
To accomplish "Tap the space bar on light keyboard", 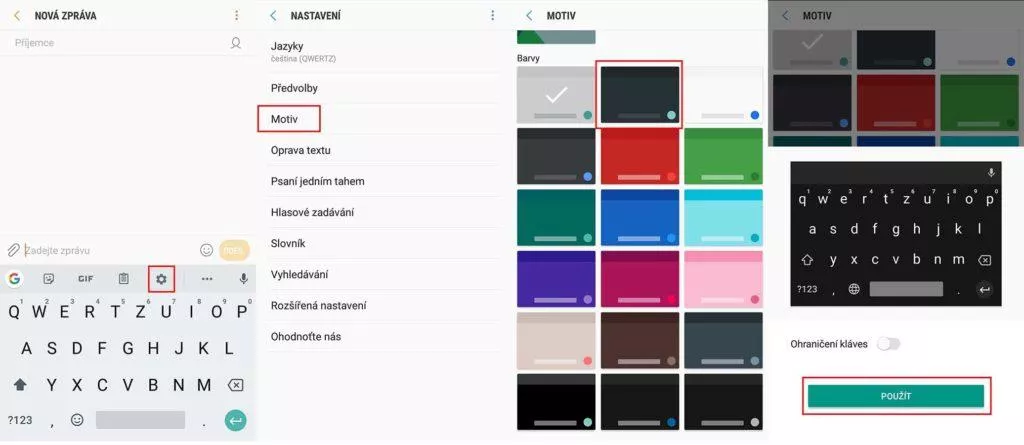I will tap(140, 420).
